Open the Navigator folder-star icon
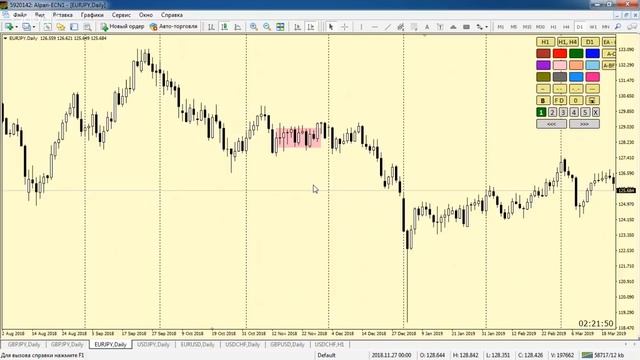 [x=61, y=27]
